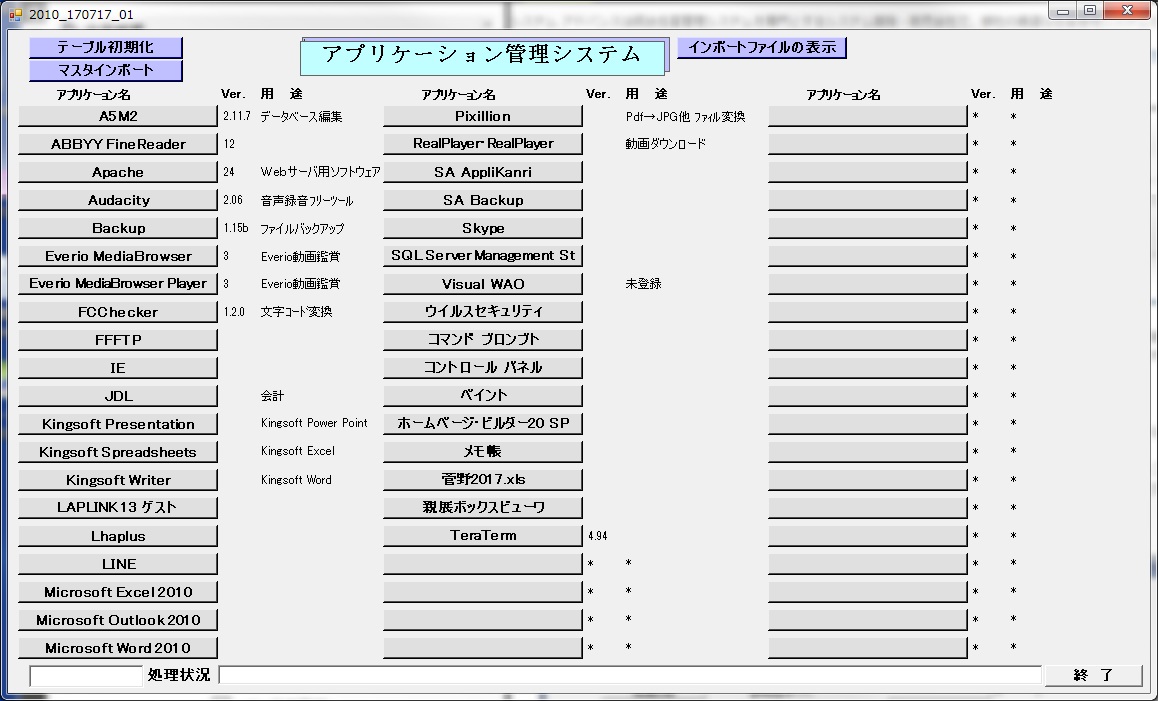Click version 2.11.7 beside A5M2
This screenshot has height=701, width=1158.
(x=236, y=117)
